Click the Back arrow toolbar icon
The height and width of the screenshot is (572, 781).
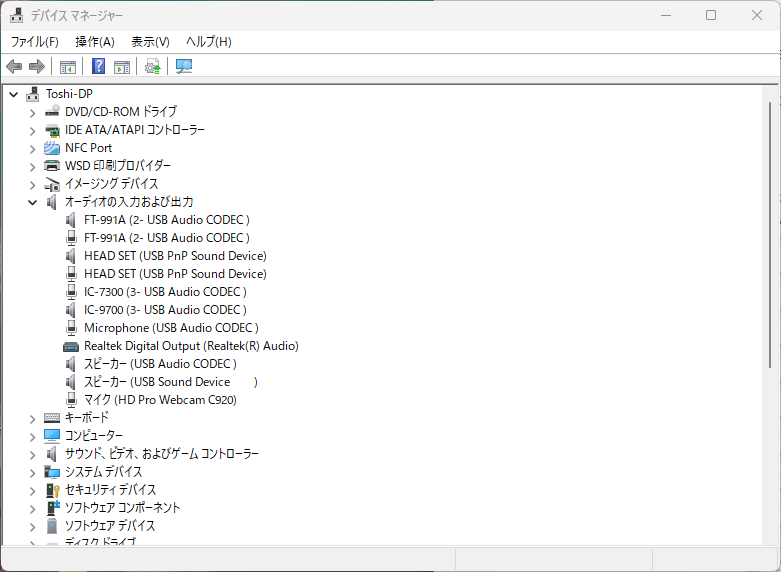coord(14,66)
